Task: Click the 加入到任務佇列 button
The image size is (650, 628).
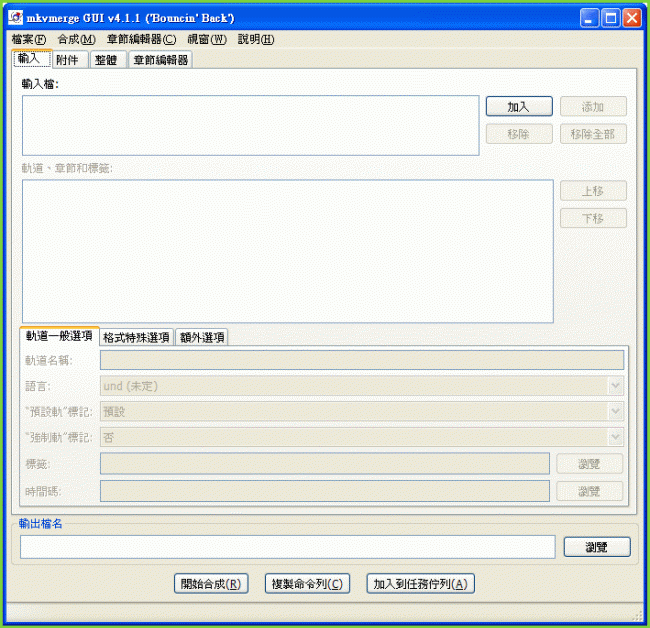Action: [420, 584]
